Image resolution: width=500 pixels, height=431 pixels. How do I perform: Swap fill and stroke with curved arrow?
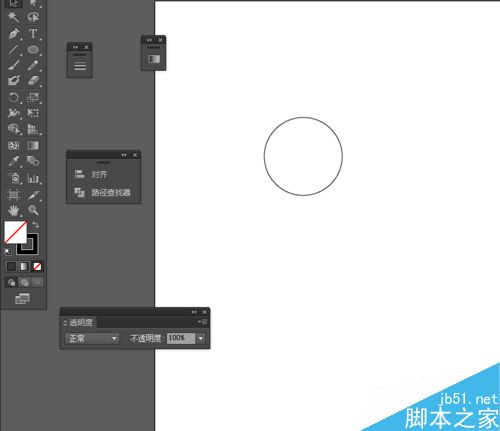35,225
